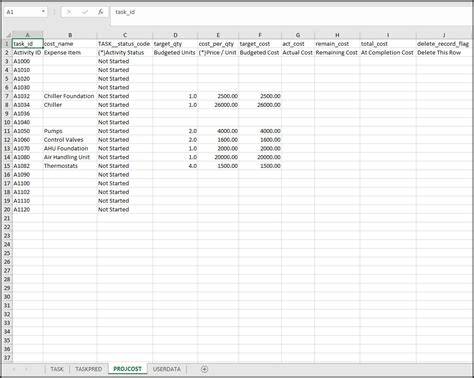Click the A1000 activity cell
474x378 pixels.
pos(28,61)
